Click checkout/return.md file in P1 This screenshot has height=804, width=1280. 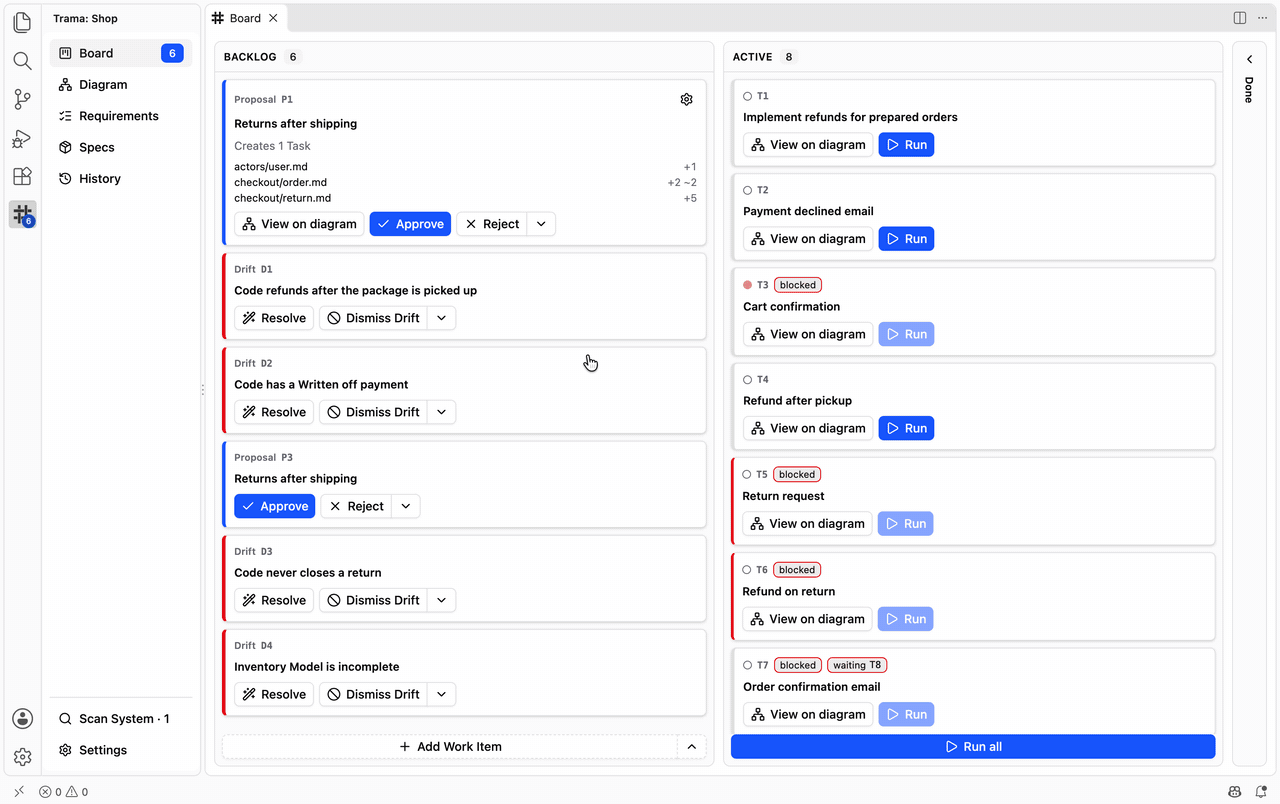(283, 198)
